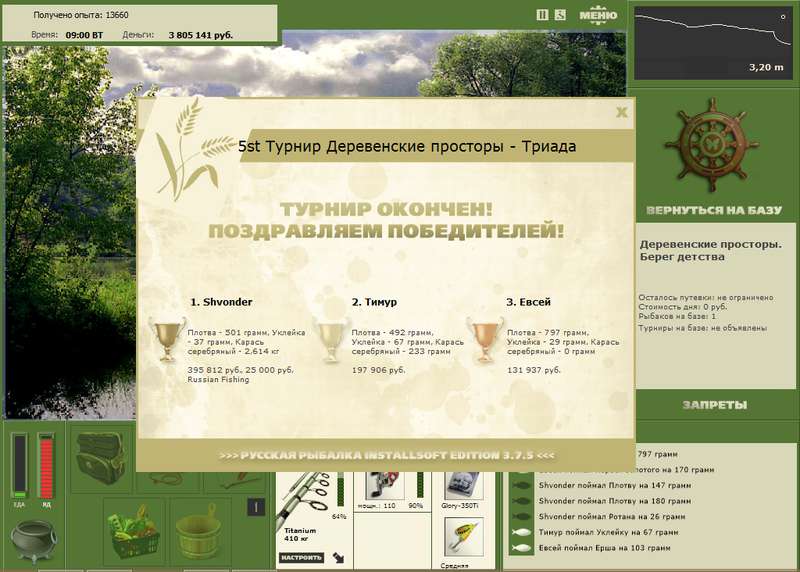Click log entry 'Тимур поймал Уклейку на 67 грамм'
Screen dimensions: 800x572
click(x=609, y=532)
